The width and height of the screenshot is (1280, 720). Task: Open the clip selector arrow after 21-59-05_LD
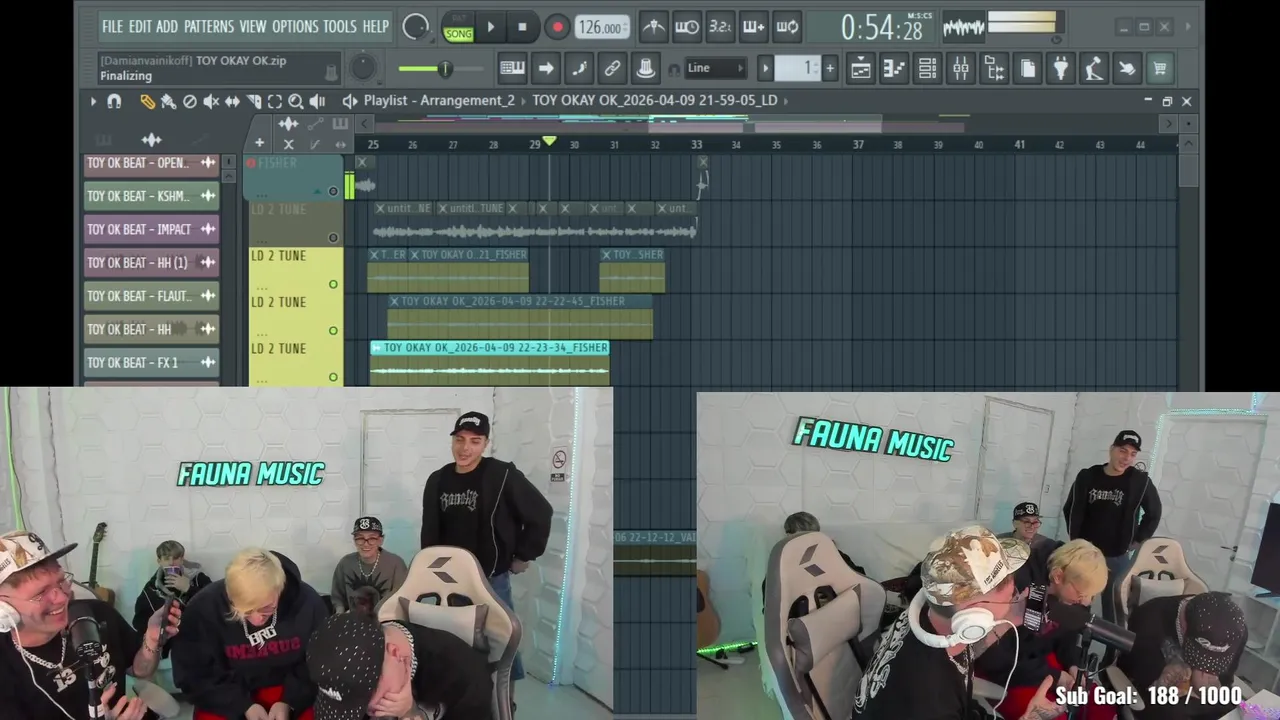(786, 101)
